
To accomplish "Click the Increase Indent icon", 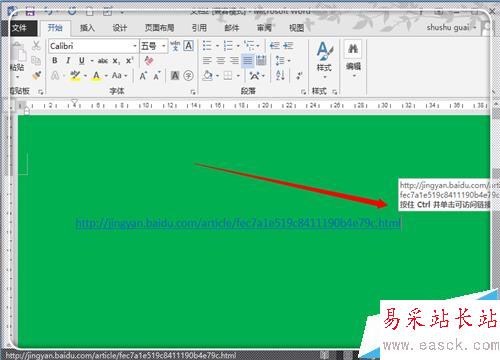I will coord(288,46).
